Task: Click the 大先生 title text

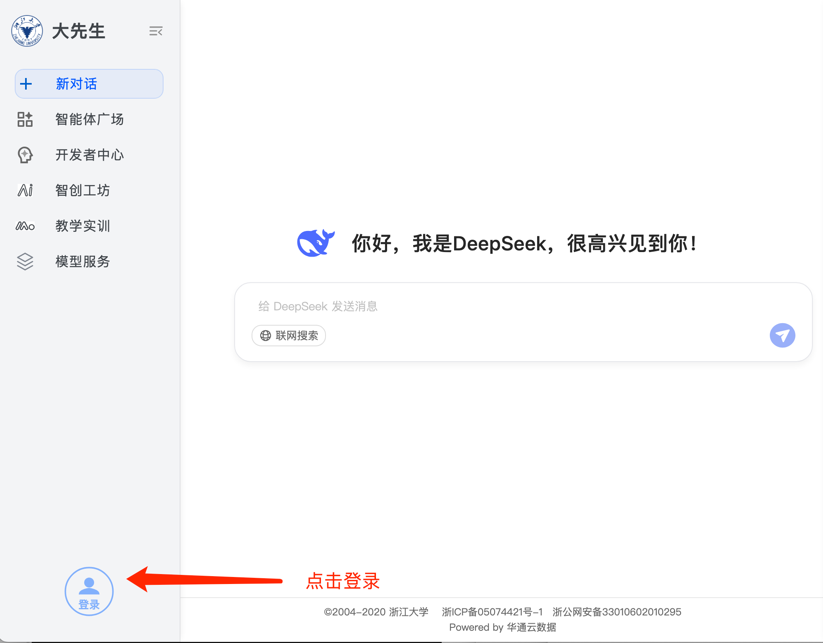Action: [x=78, y=32]
